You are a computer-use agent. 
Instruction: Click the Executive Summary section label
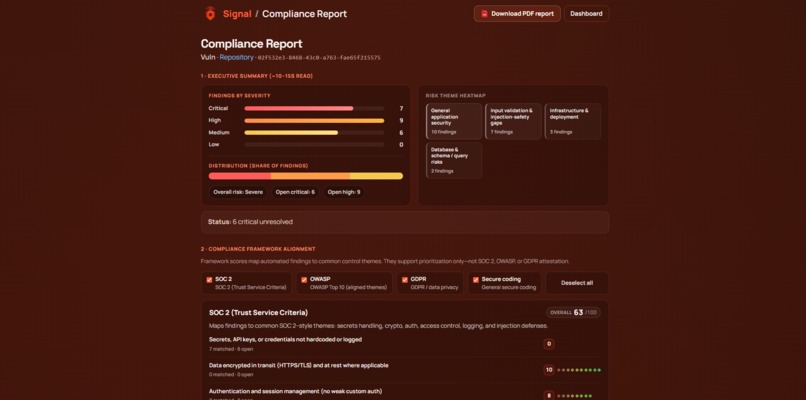pyautogui.click(x=257, y=76)
